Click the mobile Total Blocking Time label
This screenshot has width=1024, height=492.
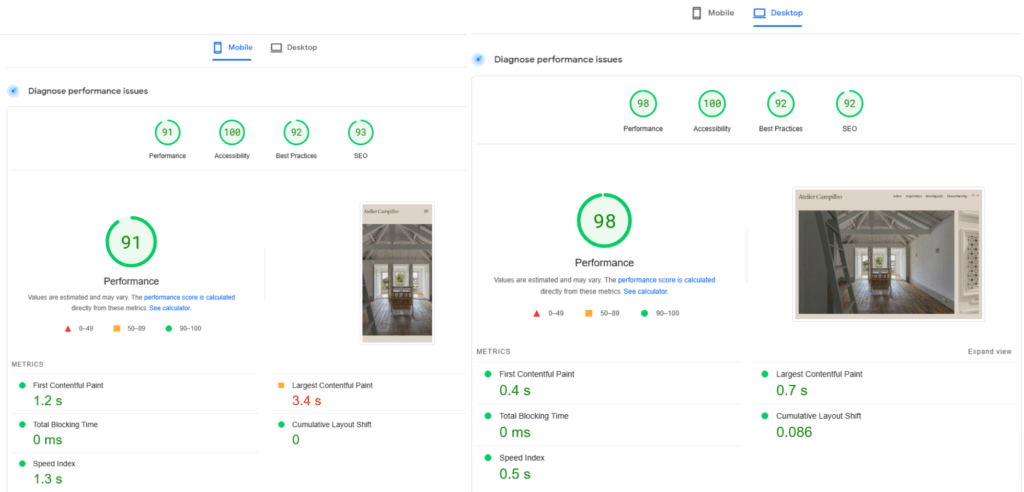click(65, 425)
